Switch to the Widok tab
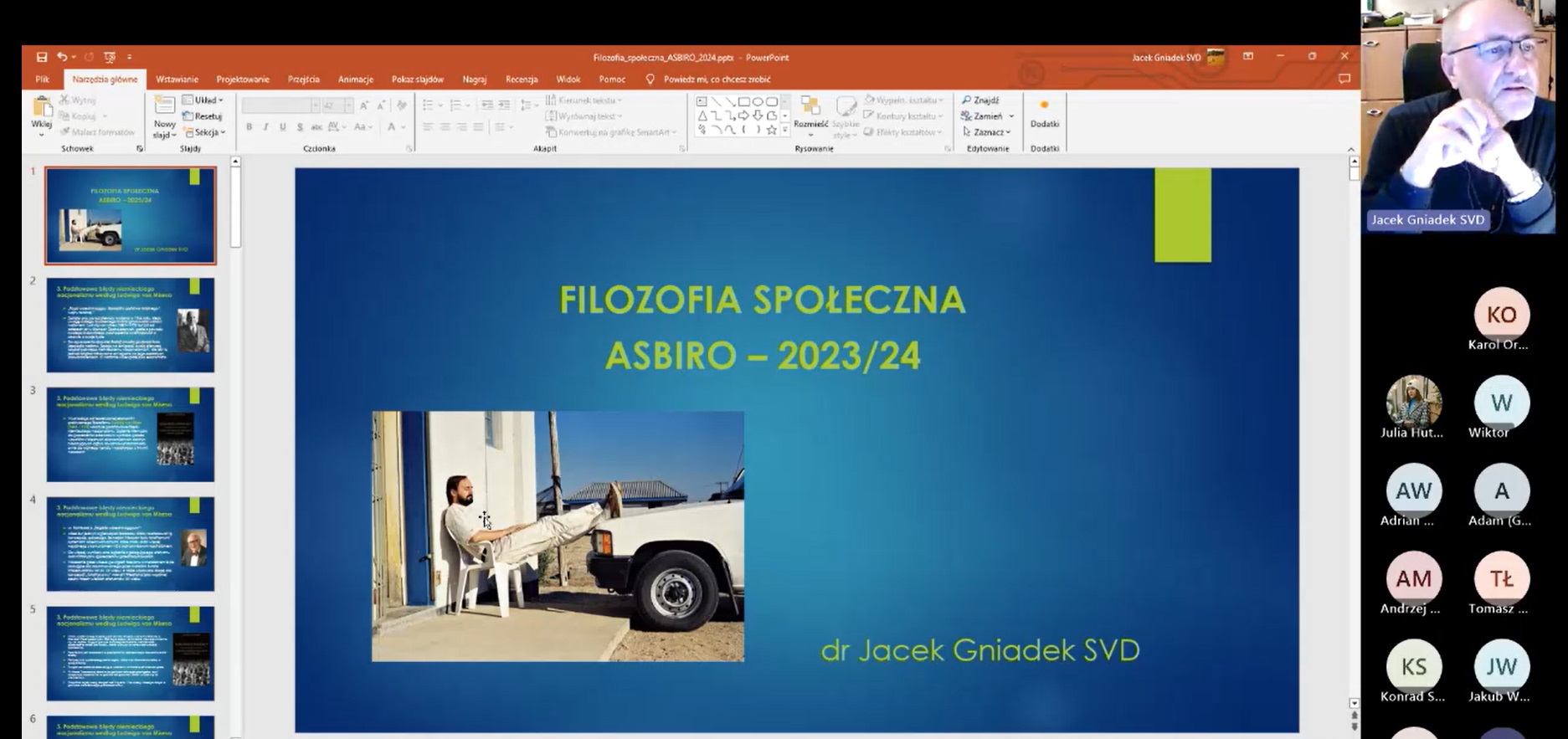Image resolution: width=1568 pixels, height=739 pixels. coord(568,80)
